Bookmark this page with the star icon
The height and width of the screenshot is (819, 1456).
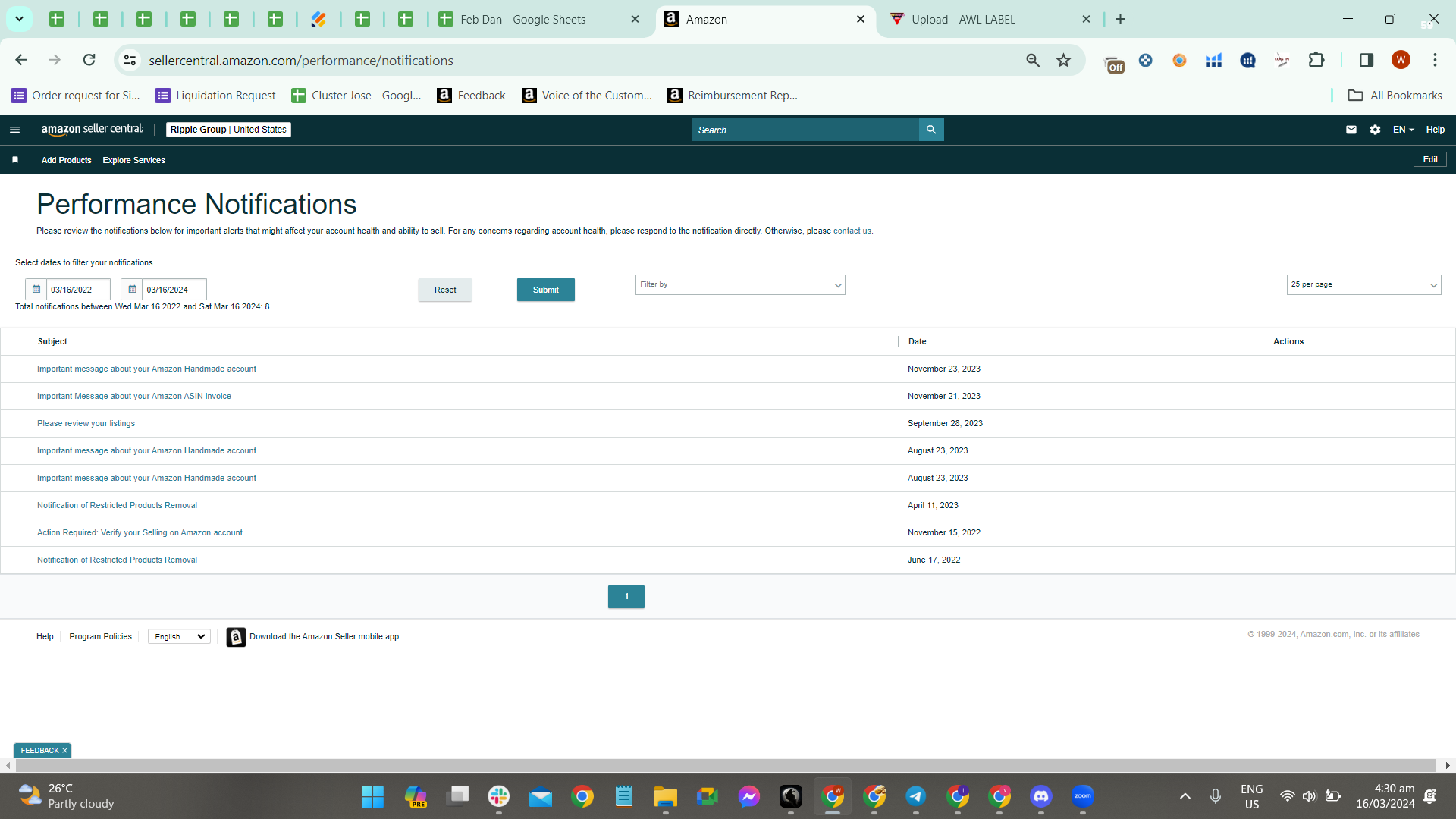(x=1064, y=60)
